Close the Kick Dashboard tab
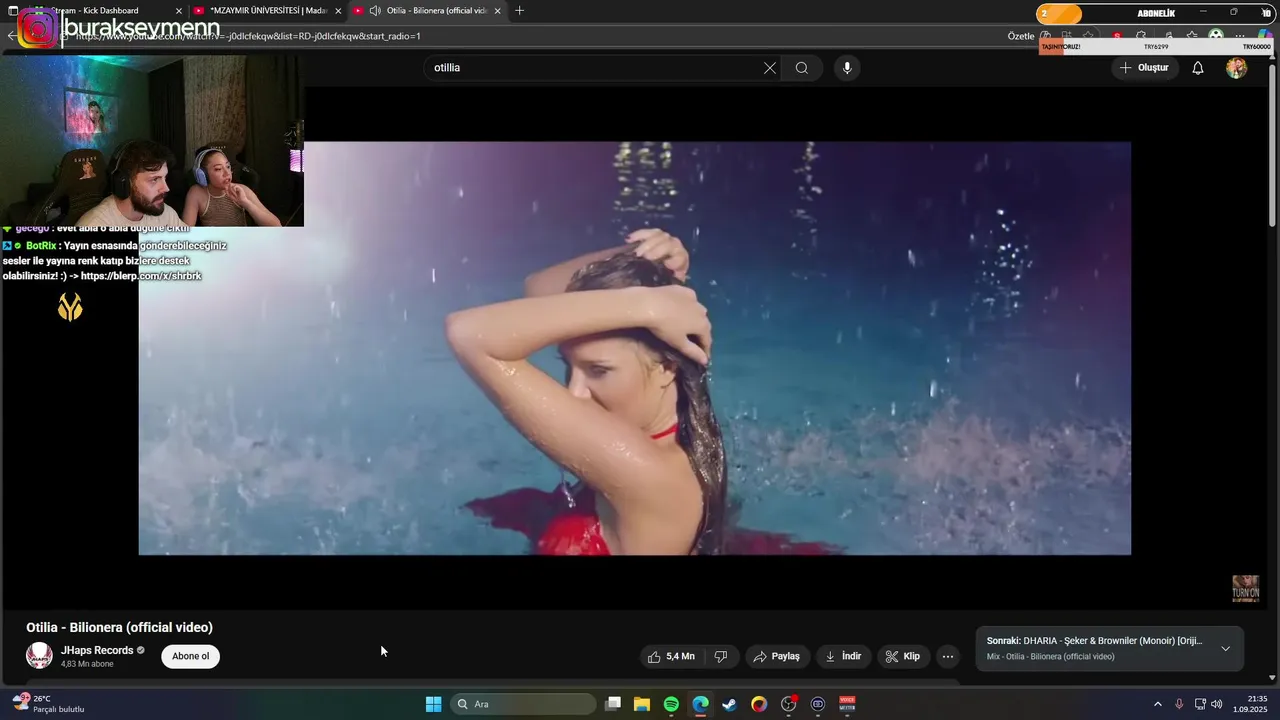Screen dimensions: 1280x720 pyautogui.click(x=179, y=11)
